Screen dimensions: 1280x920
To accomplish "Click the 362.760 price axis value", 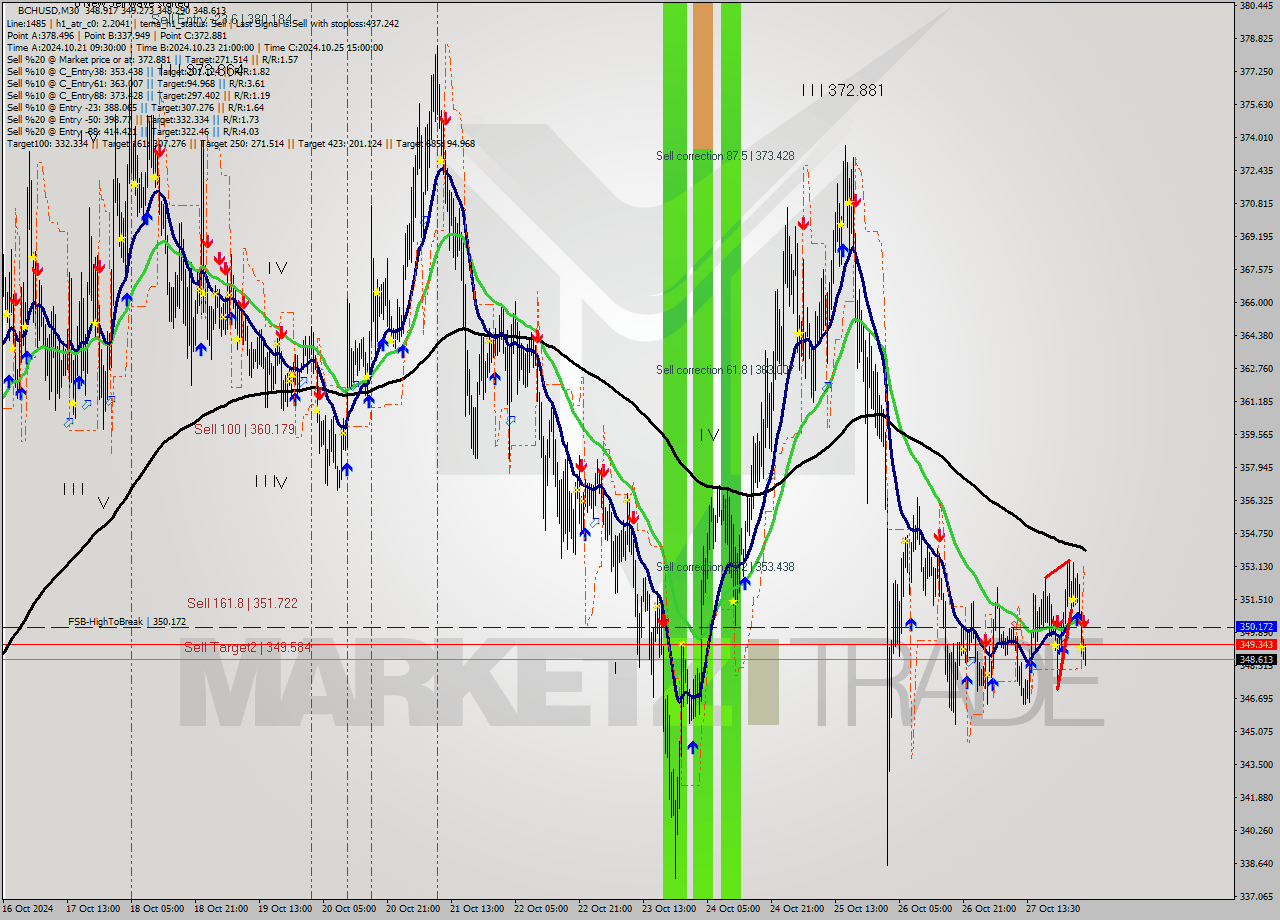I will pos(1256,368).
